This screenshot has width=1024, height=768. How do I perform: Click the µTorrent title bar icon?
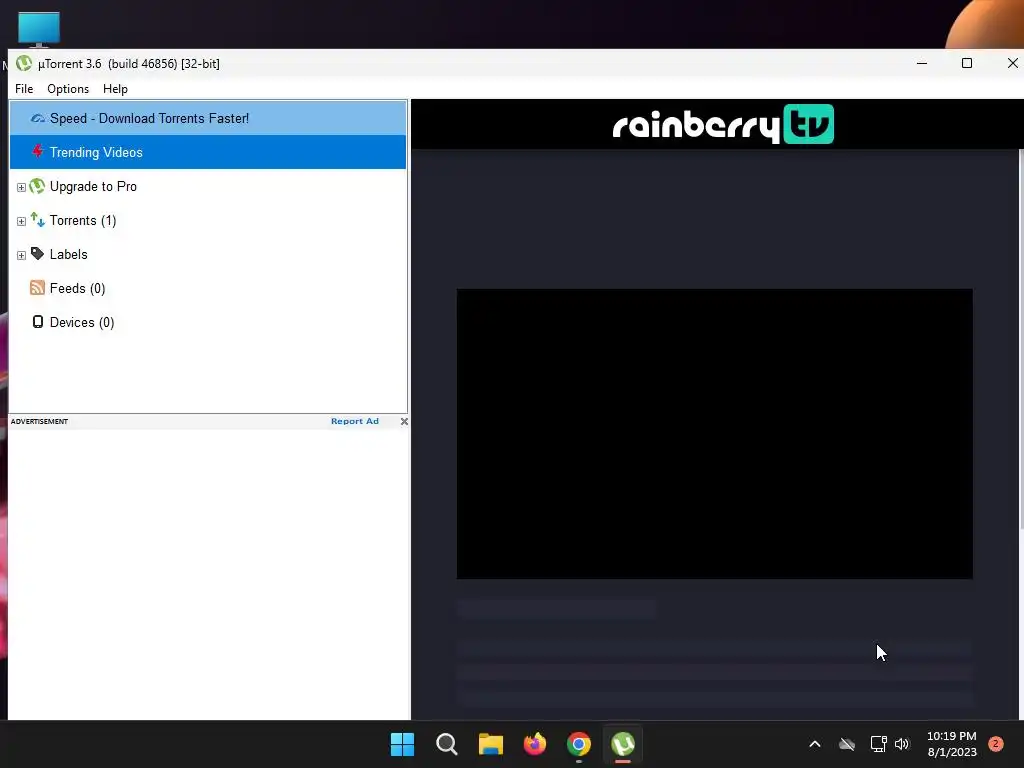pyautogui.click(x=24, y=63)
